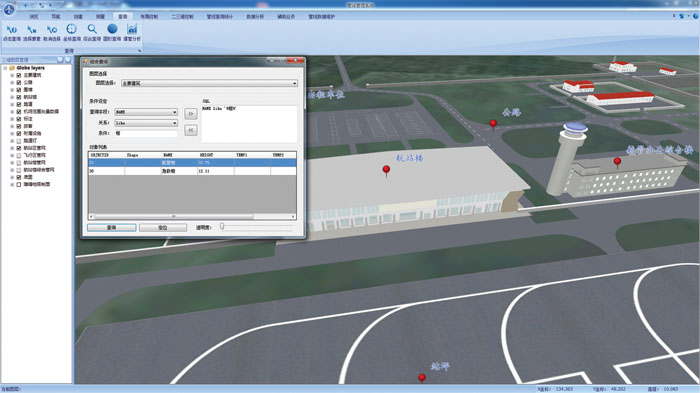Select the point-click query tool (点击查询)

click(x=12, y=32)
